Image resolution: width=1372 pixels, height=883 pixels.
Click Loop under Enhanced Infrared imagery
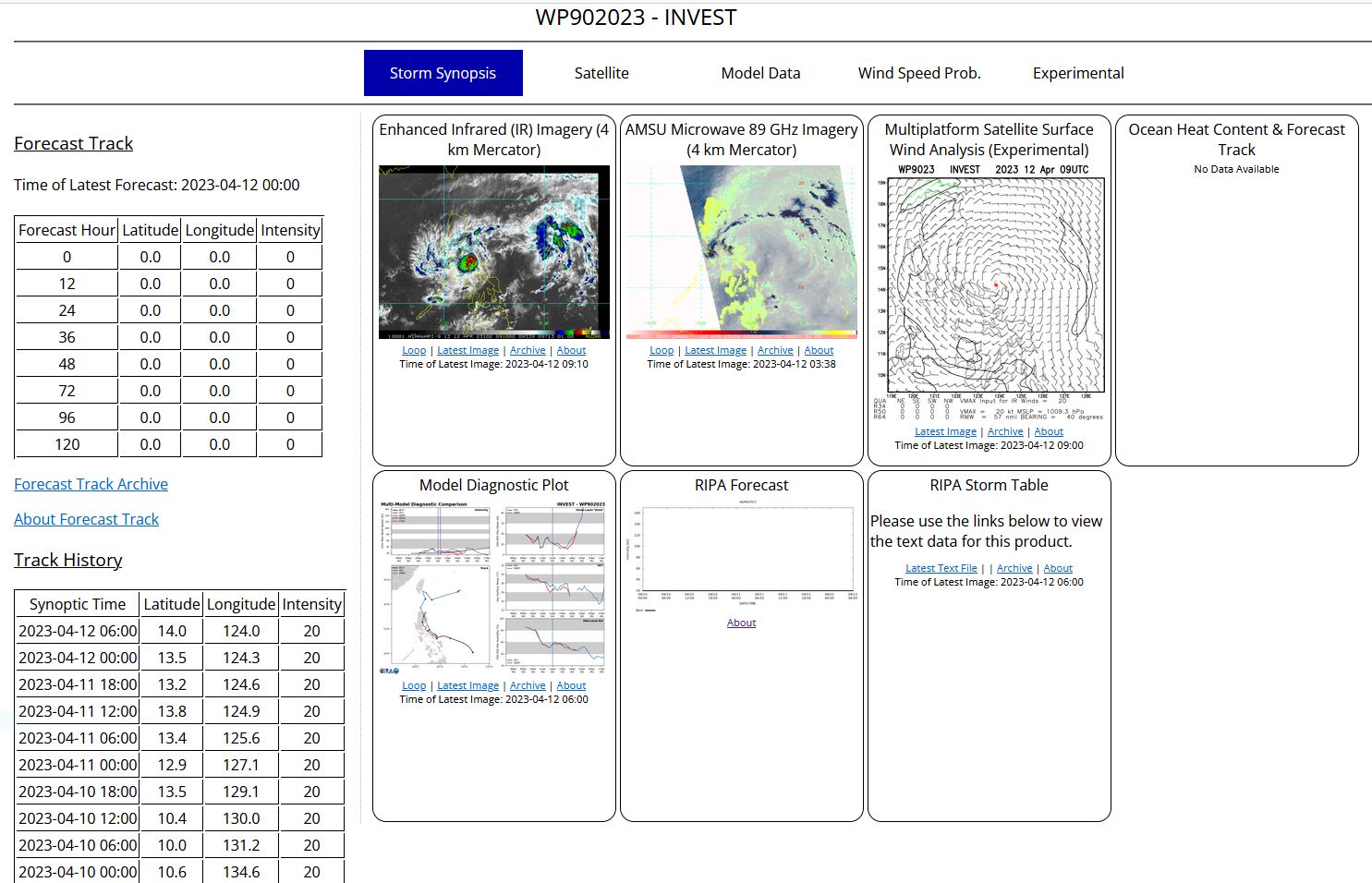click(414, 350)
